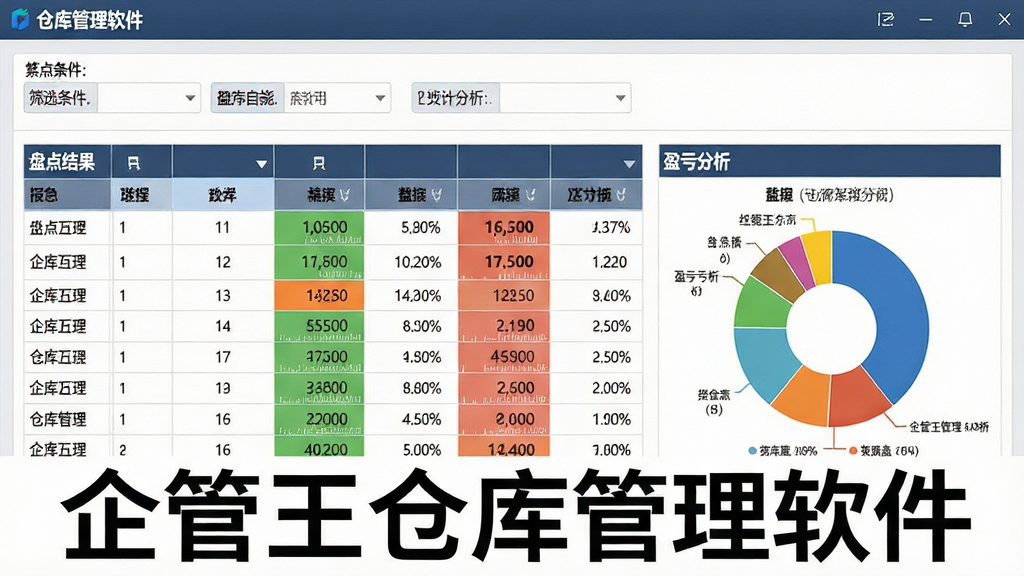Select the 仓库管理 row label

[x=57, y=419]
